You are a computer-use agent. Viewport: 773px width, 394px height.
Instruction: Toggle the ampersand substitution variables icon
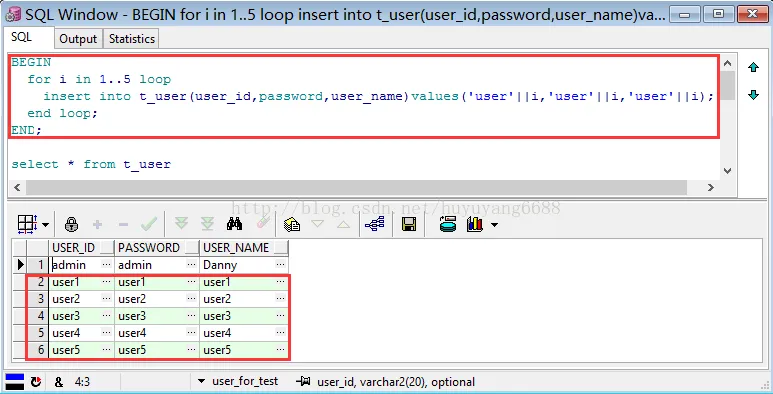click(58, 382)
